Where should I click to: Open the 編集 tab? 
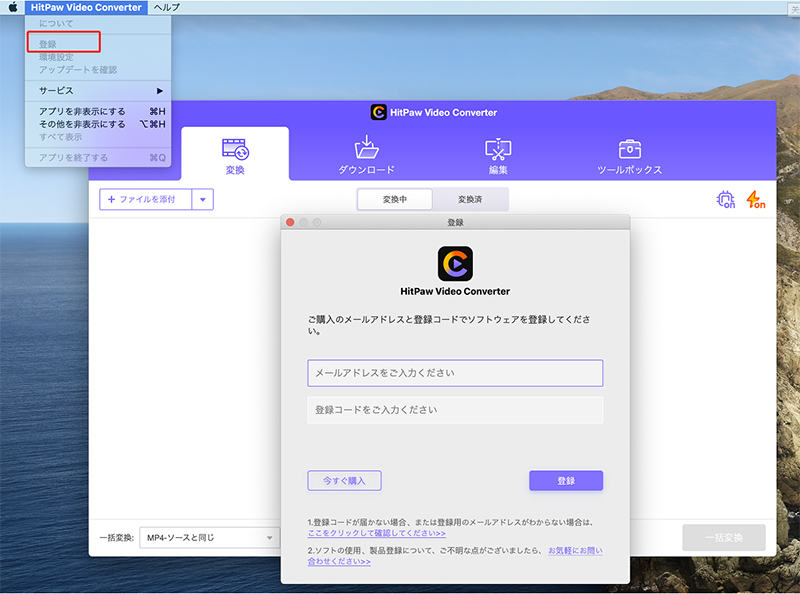[498, 155]
